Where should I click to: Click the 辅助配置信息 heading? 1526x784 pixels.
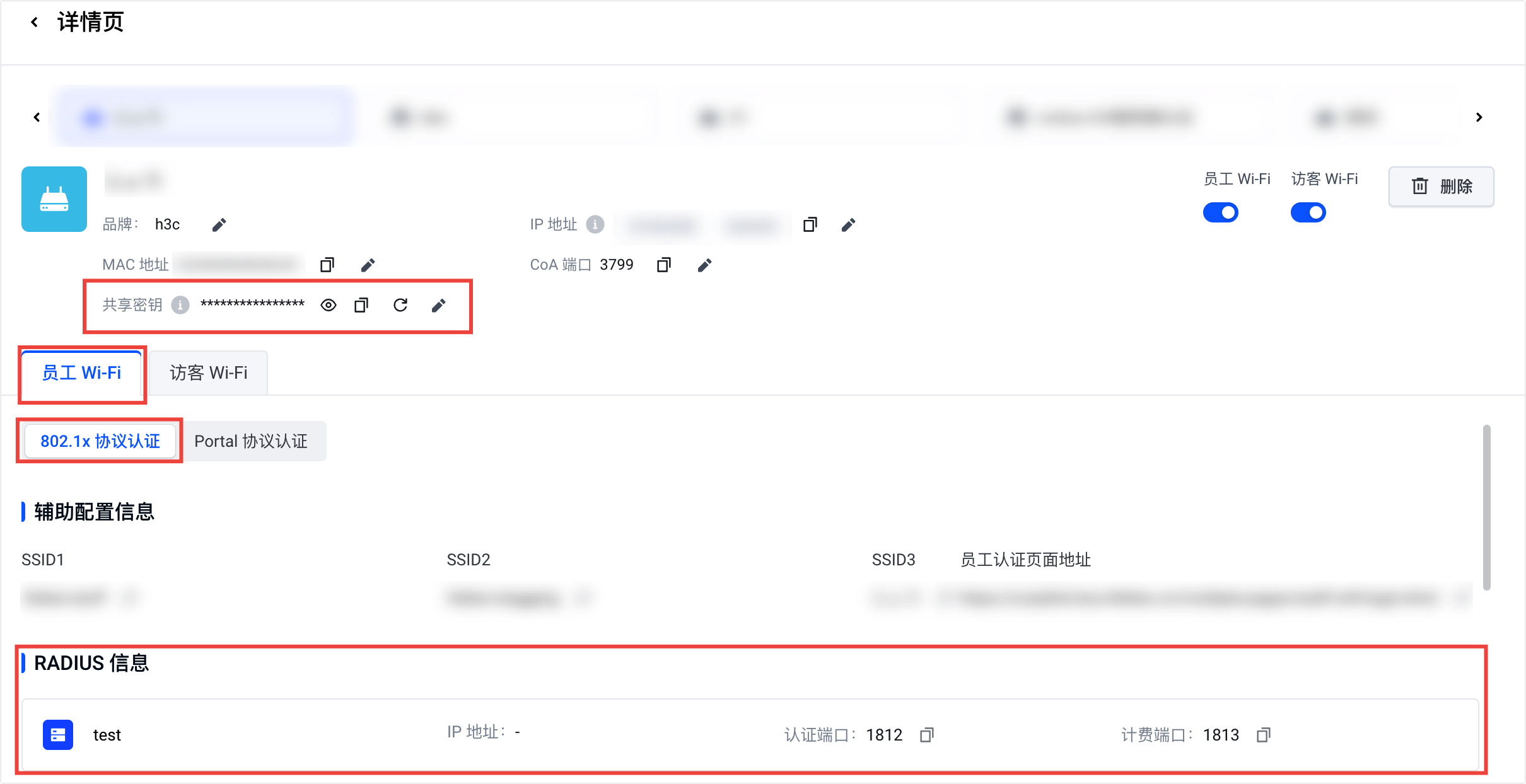point(94,512)
